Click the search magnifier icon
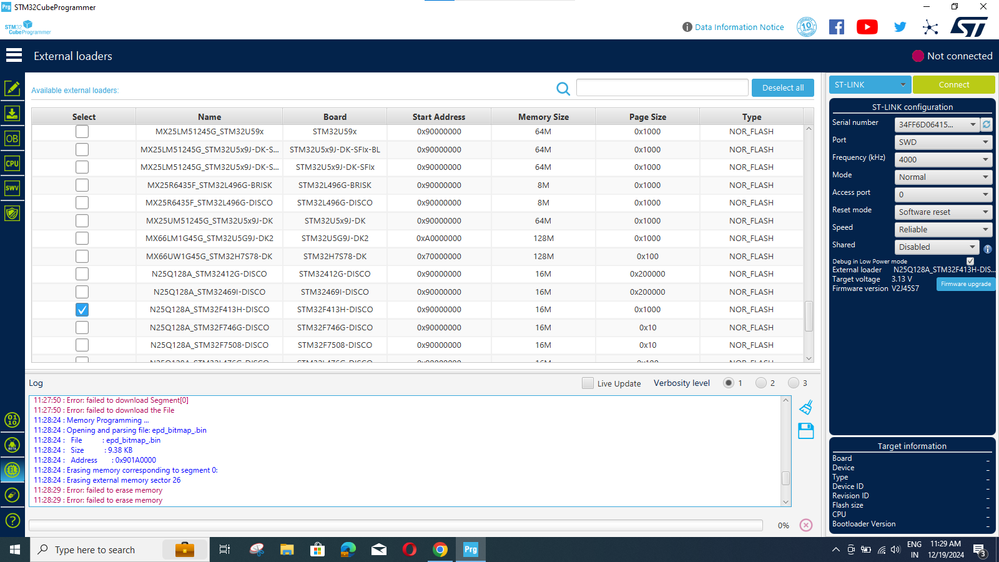 563,89
